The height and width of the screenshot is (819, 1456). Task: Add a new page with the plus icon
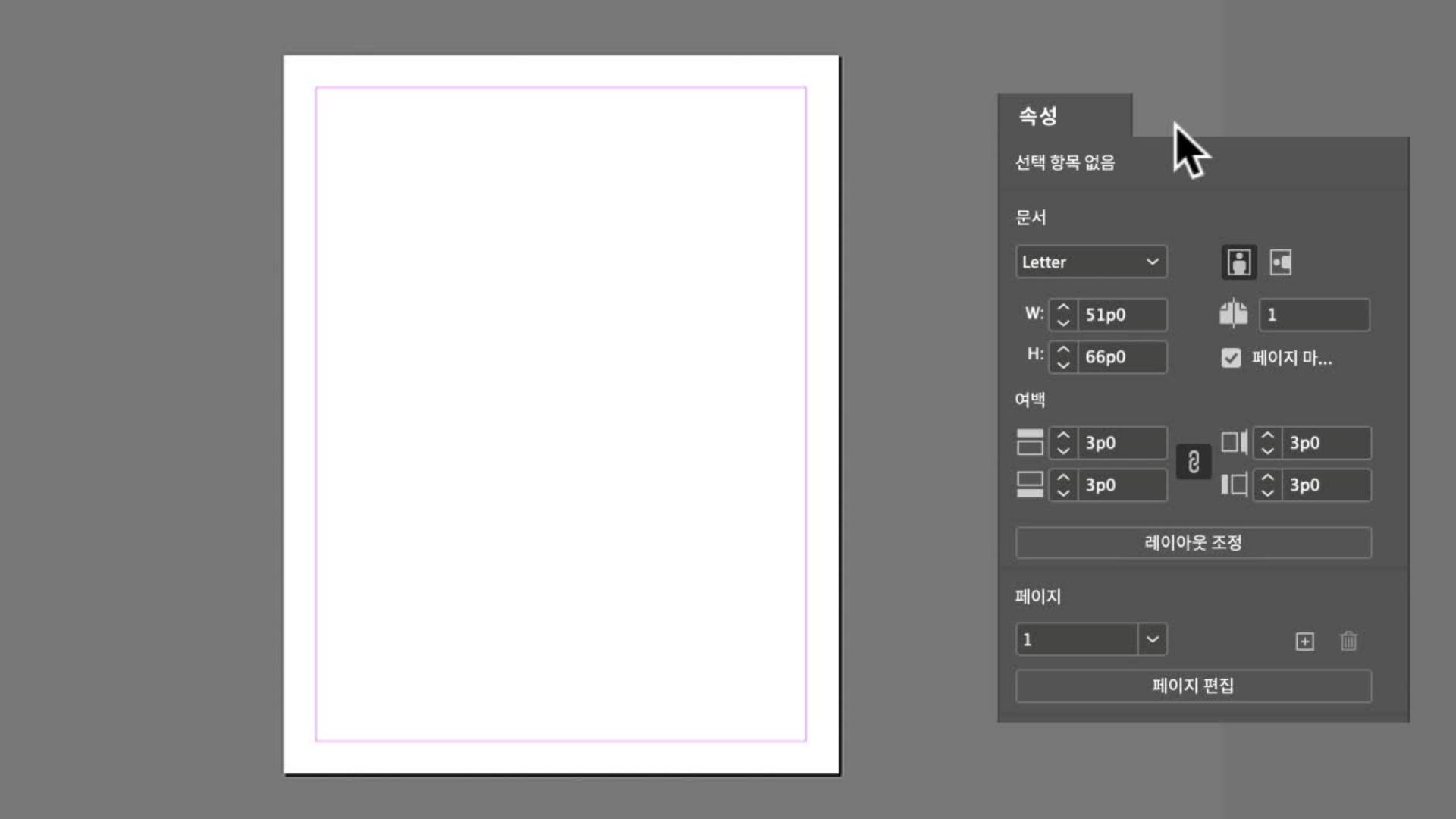1306,641
